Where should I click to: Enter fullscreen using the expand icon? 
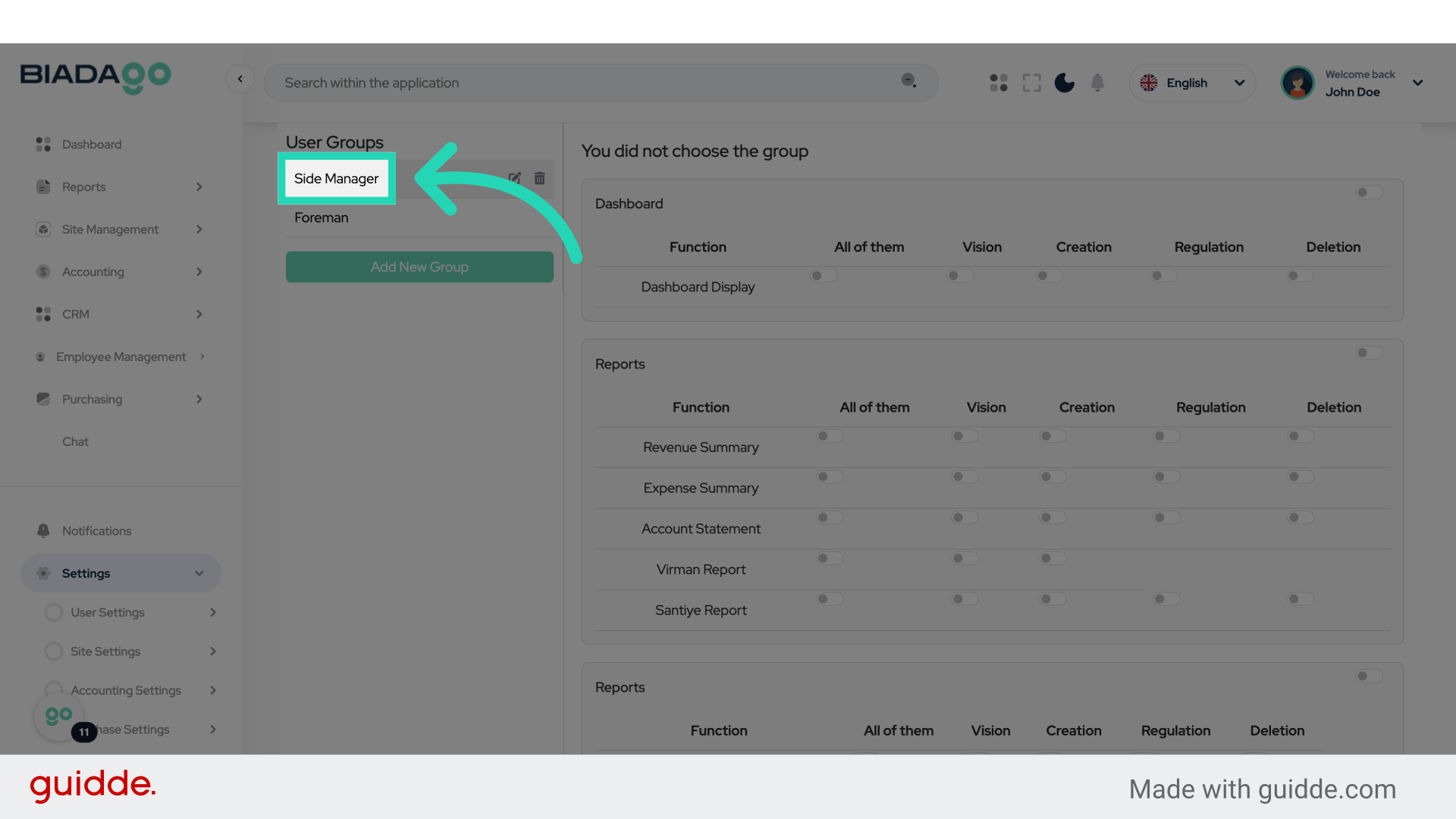point(1031,83)
